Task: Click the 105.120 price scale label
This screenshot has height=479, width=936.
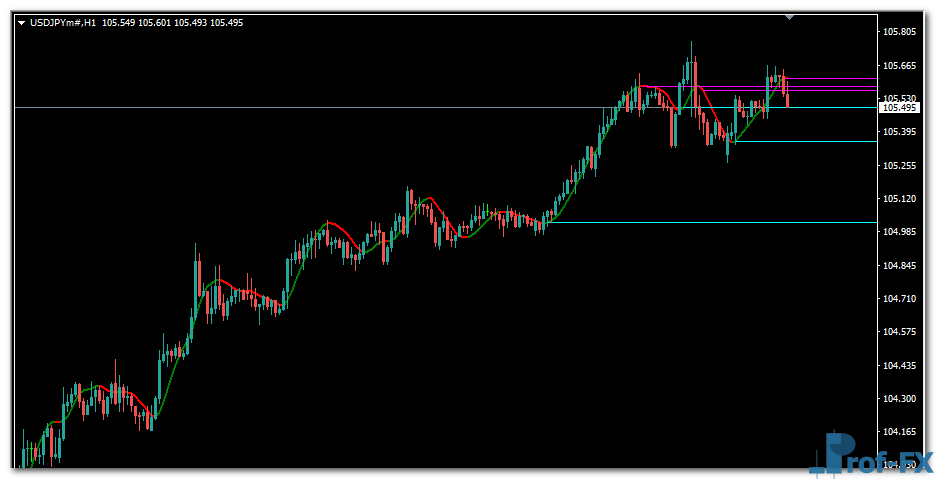Action: coord(900,199)
